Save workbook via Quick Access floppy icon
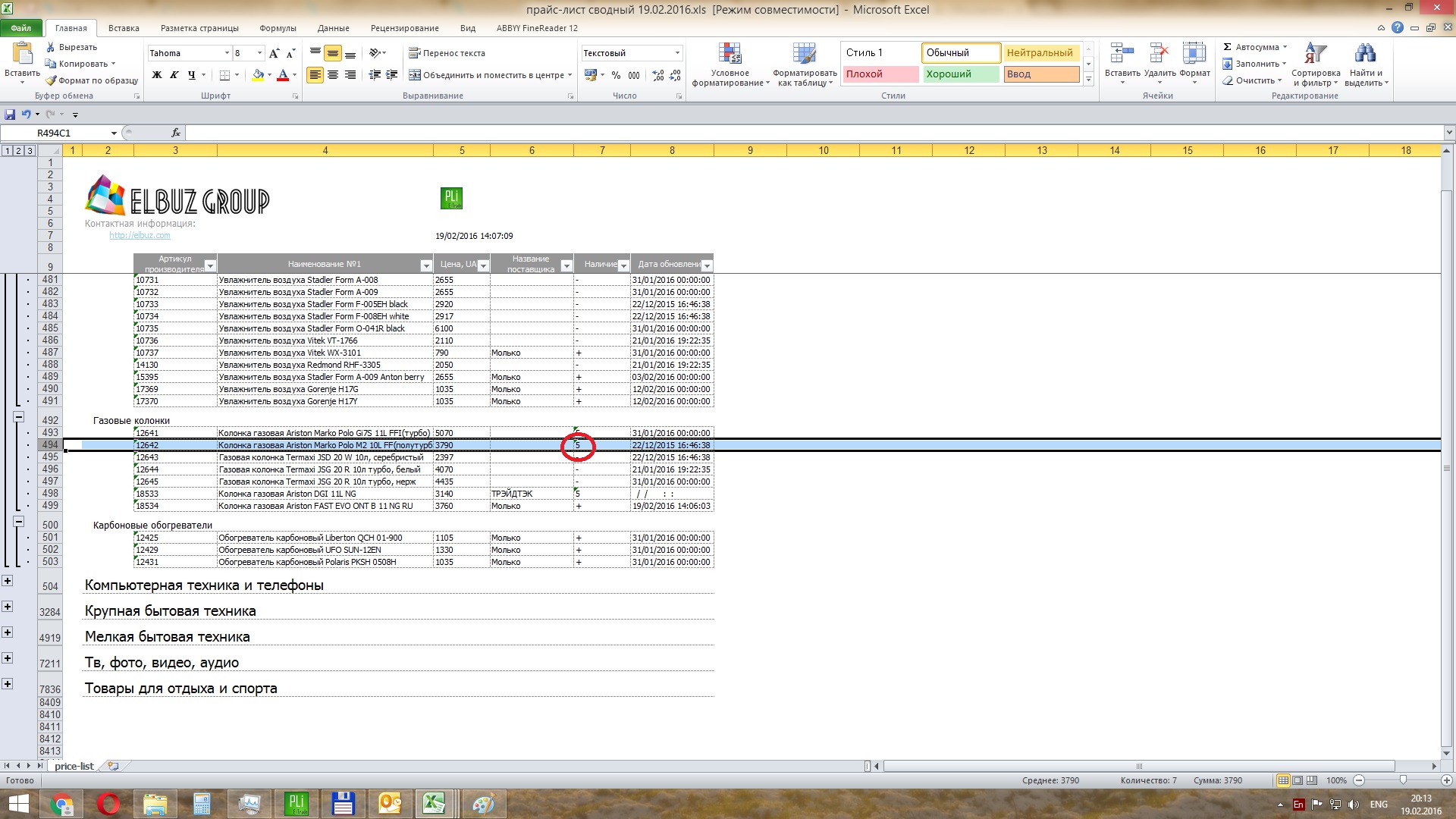This screenshot has height=819, width=1456. [10, 115]
